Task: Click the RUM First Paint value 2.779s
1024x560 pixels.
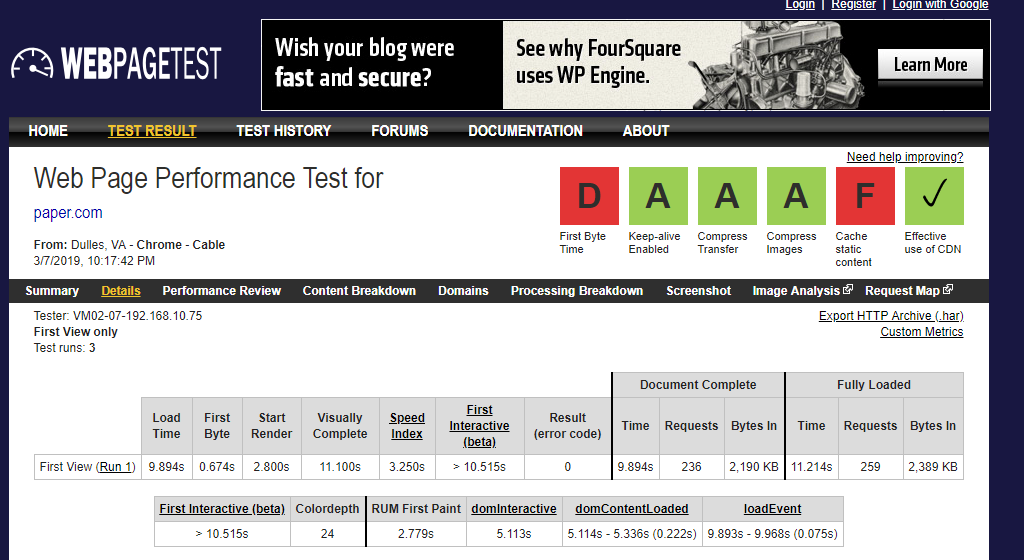Action: click(416, 534)
